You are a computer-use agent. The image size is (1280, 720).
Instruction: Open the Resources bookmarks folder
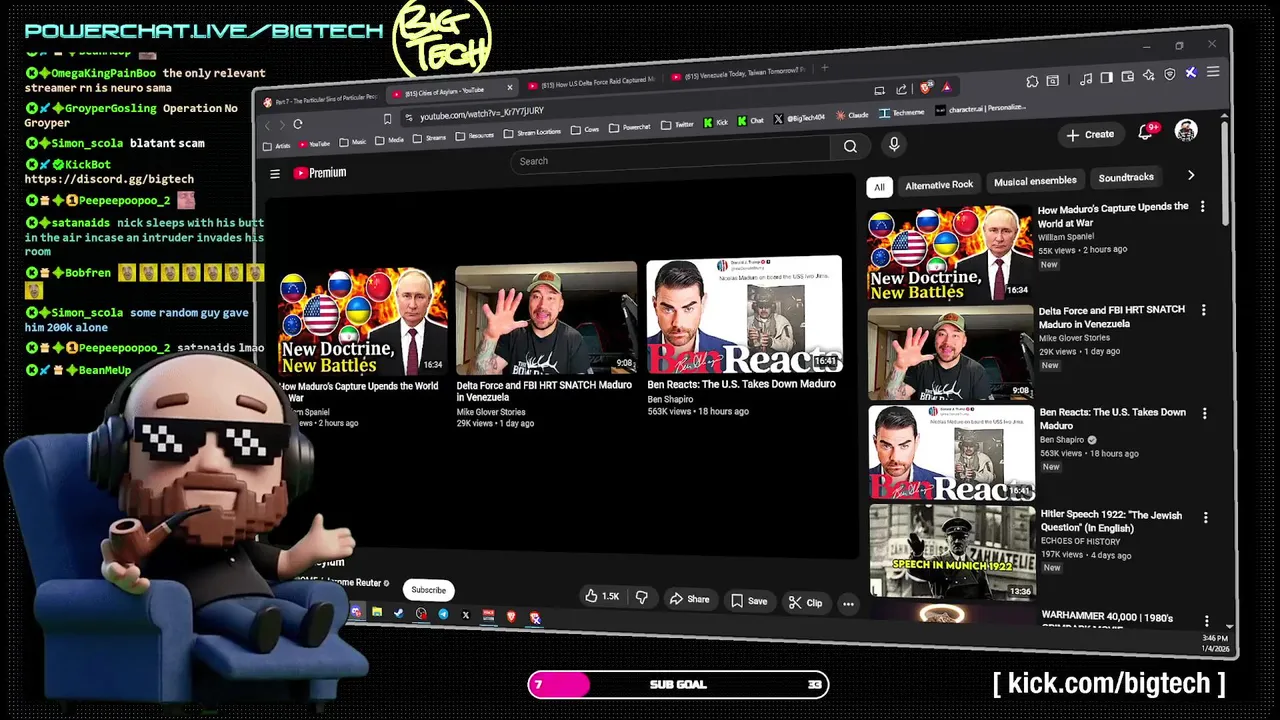[475, 135]
